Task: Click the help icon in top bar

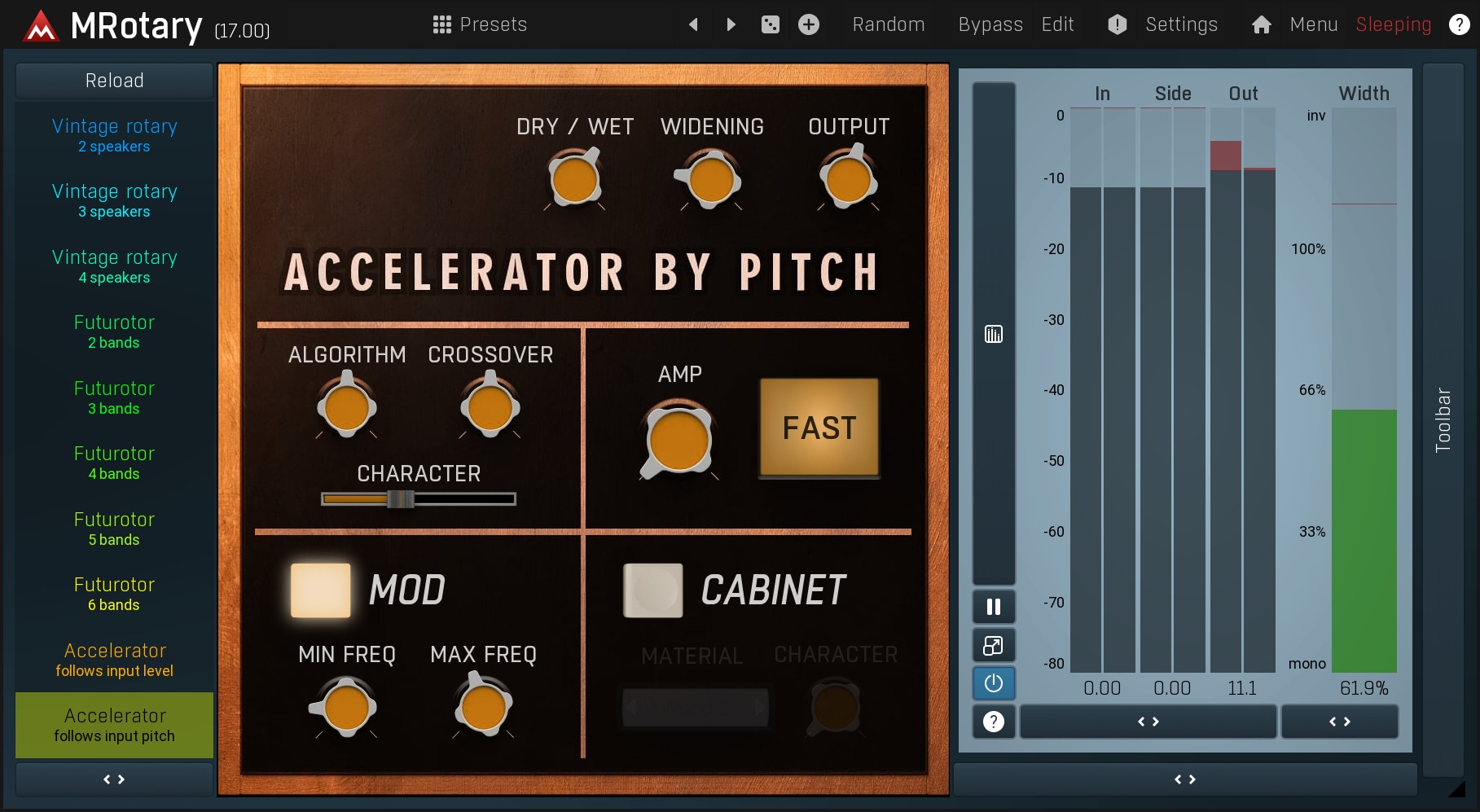Action: [1459, 24]
